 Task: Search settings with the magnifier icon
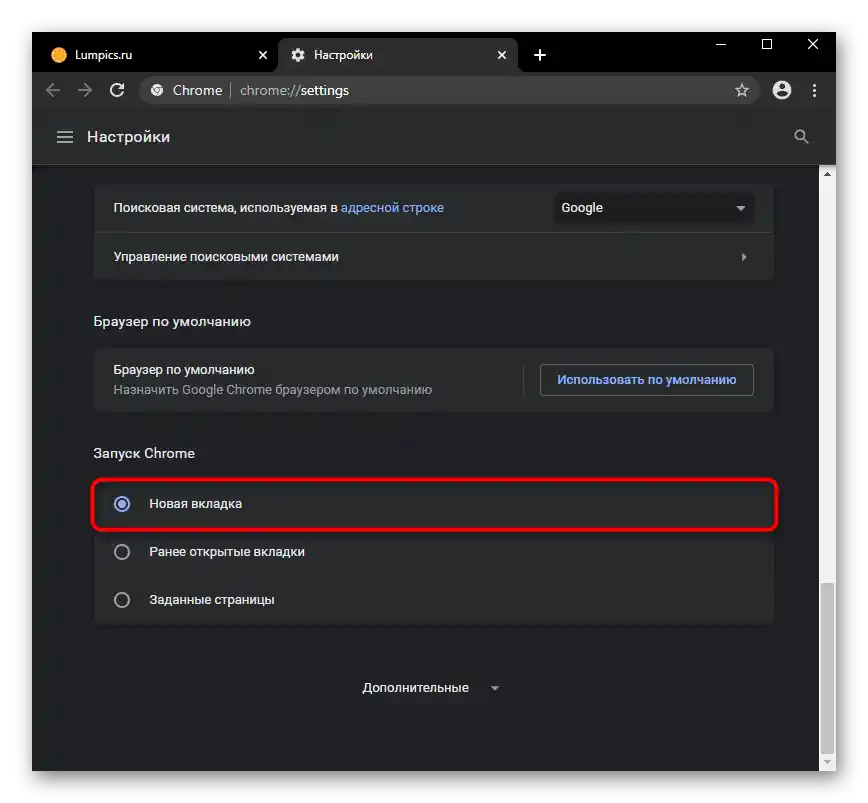pyautogui.click(x=801, y=137)
